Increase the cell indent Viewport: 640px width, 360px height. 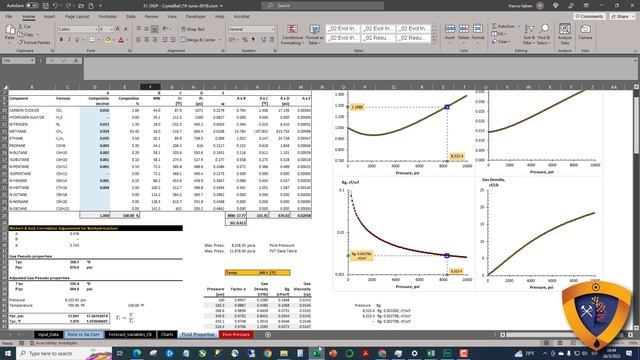tap(172, 40)
